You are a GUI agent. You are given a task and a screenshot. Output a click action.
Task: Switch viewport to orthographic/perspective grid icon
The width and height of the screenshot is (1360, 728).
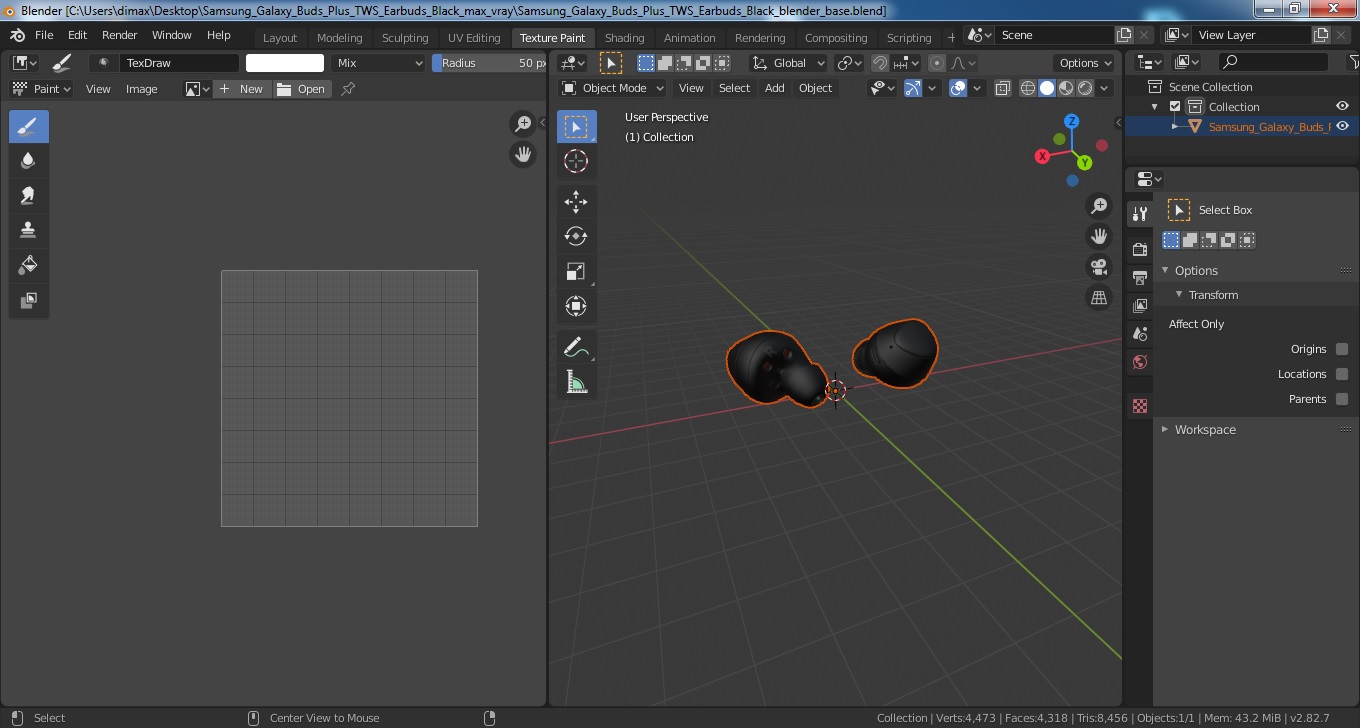point(1099,298)
